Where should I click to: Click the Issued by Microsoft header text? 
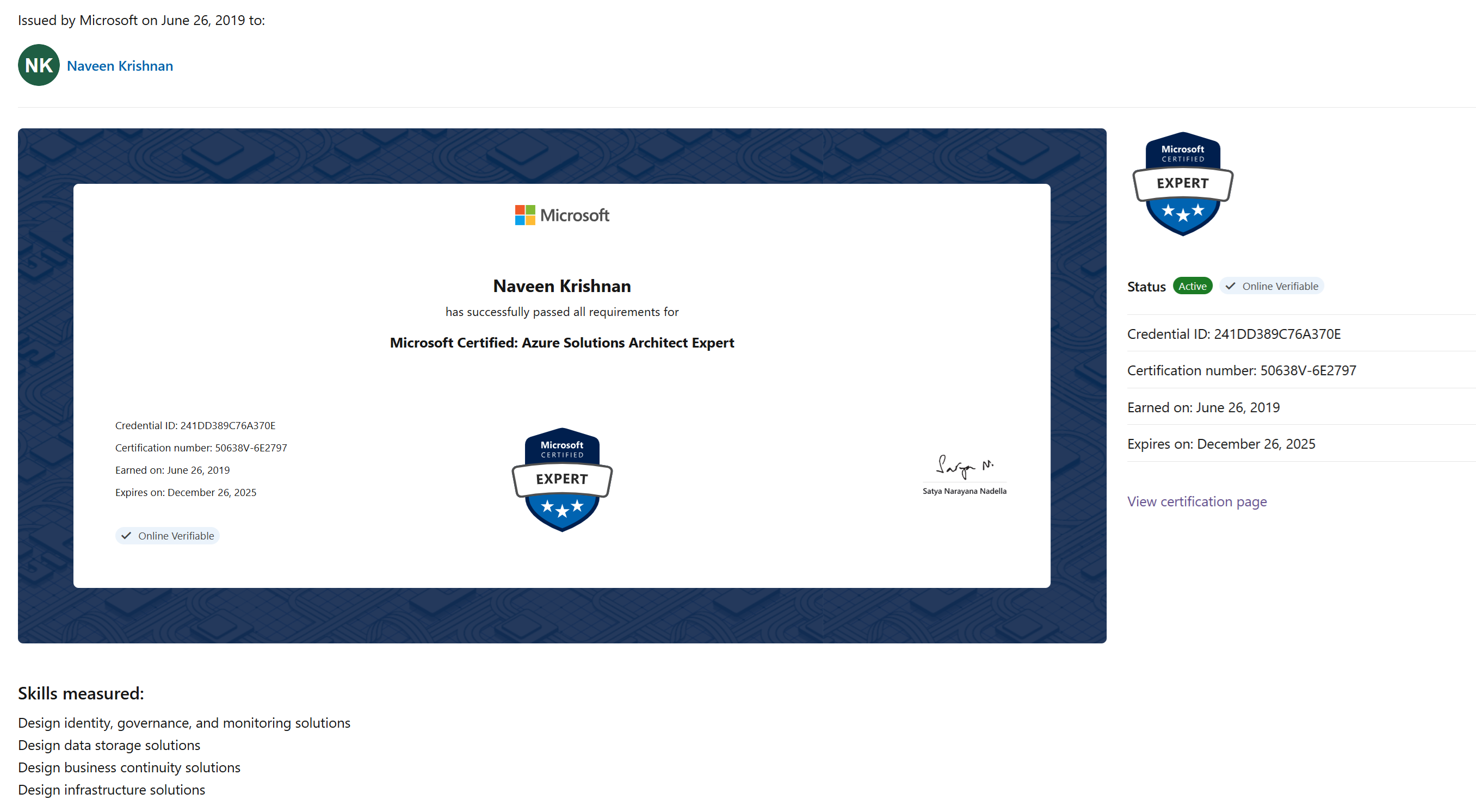coord(141,20)
